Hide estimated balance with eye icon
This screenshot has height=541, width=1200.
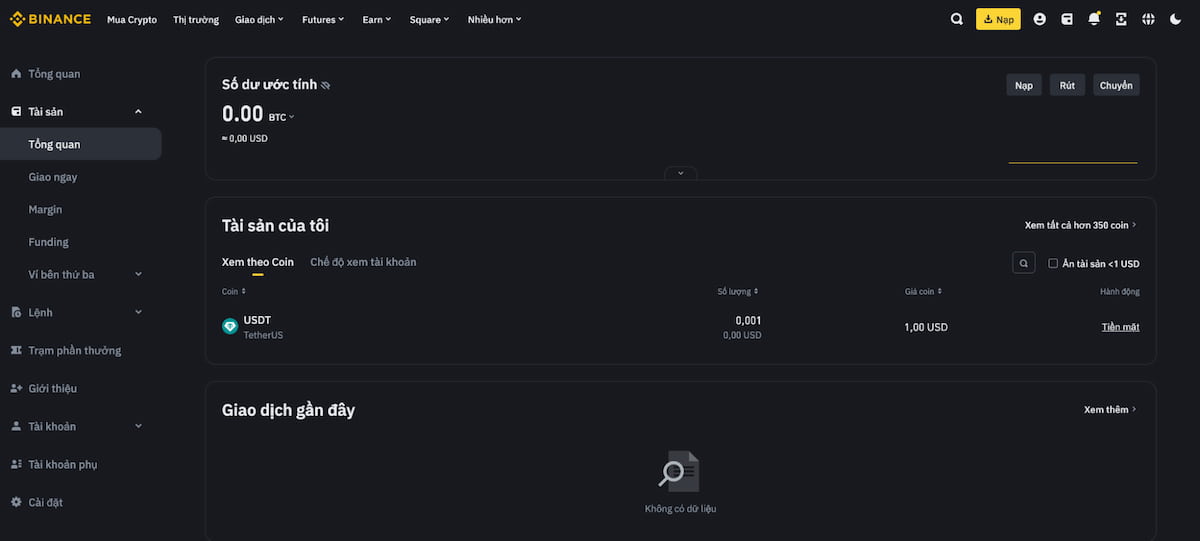325,86
